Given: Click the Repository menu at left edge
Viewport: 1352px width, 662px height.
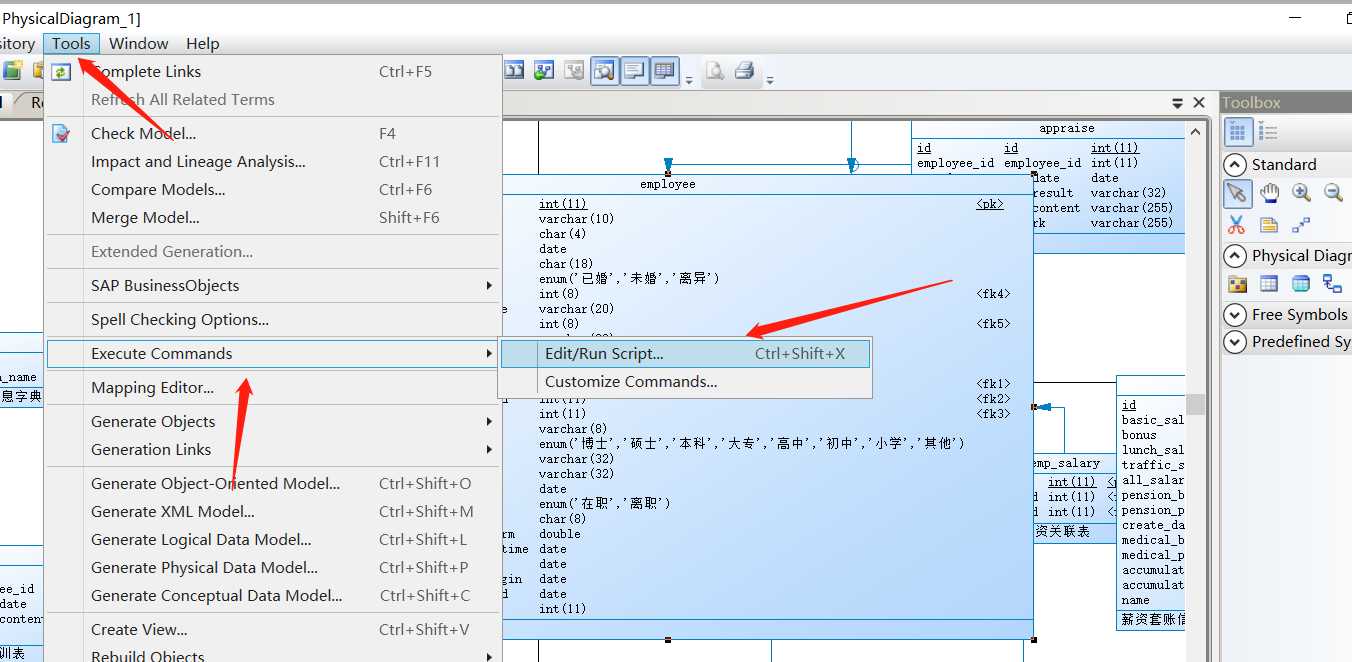Looking at the screenshot, I should click(x=17, y=44).
